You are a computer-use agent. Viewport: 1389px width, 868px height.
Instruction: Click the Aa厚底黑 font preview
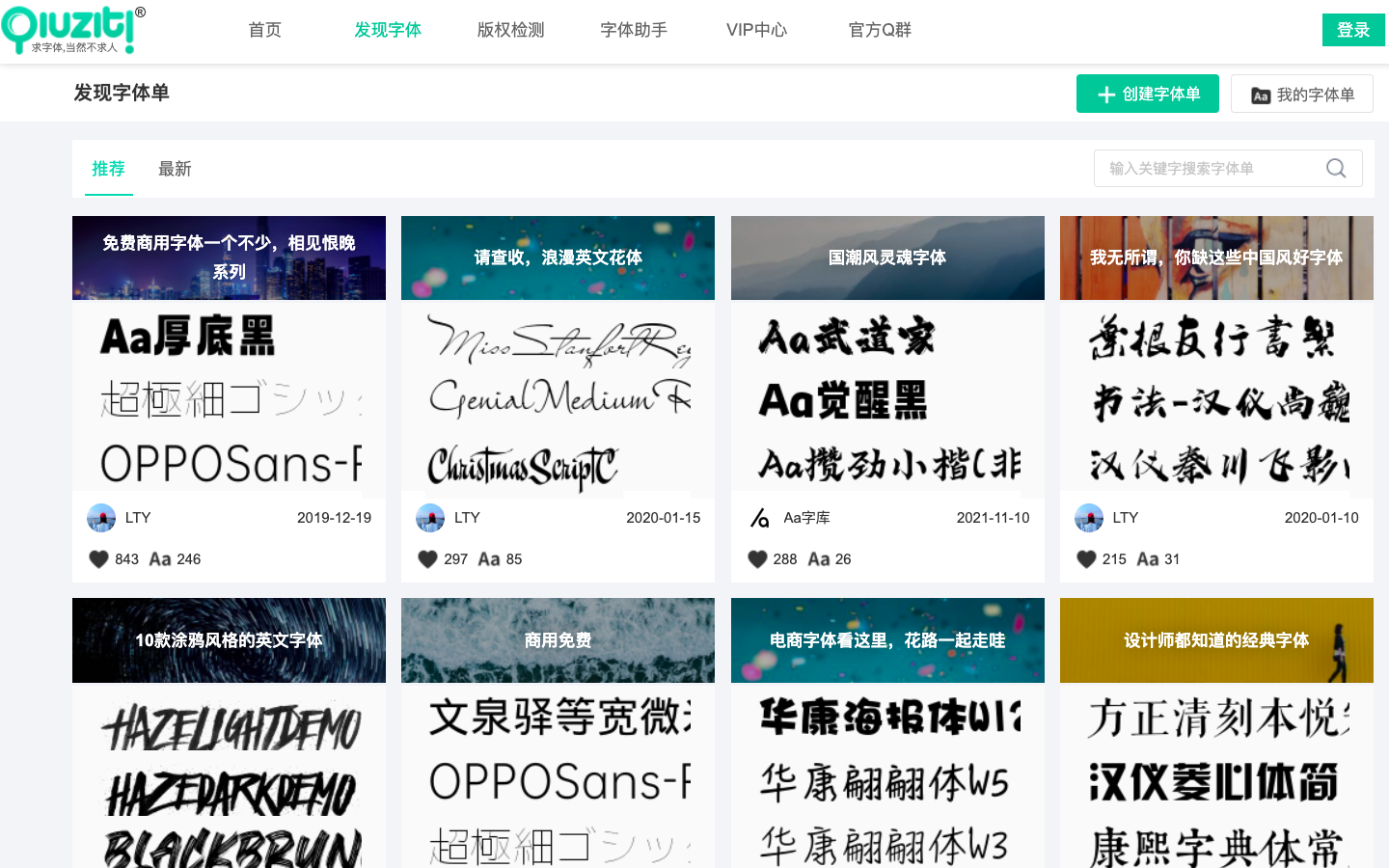tap(189, 337)
